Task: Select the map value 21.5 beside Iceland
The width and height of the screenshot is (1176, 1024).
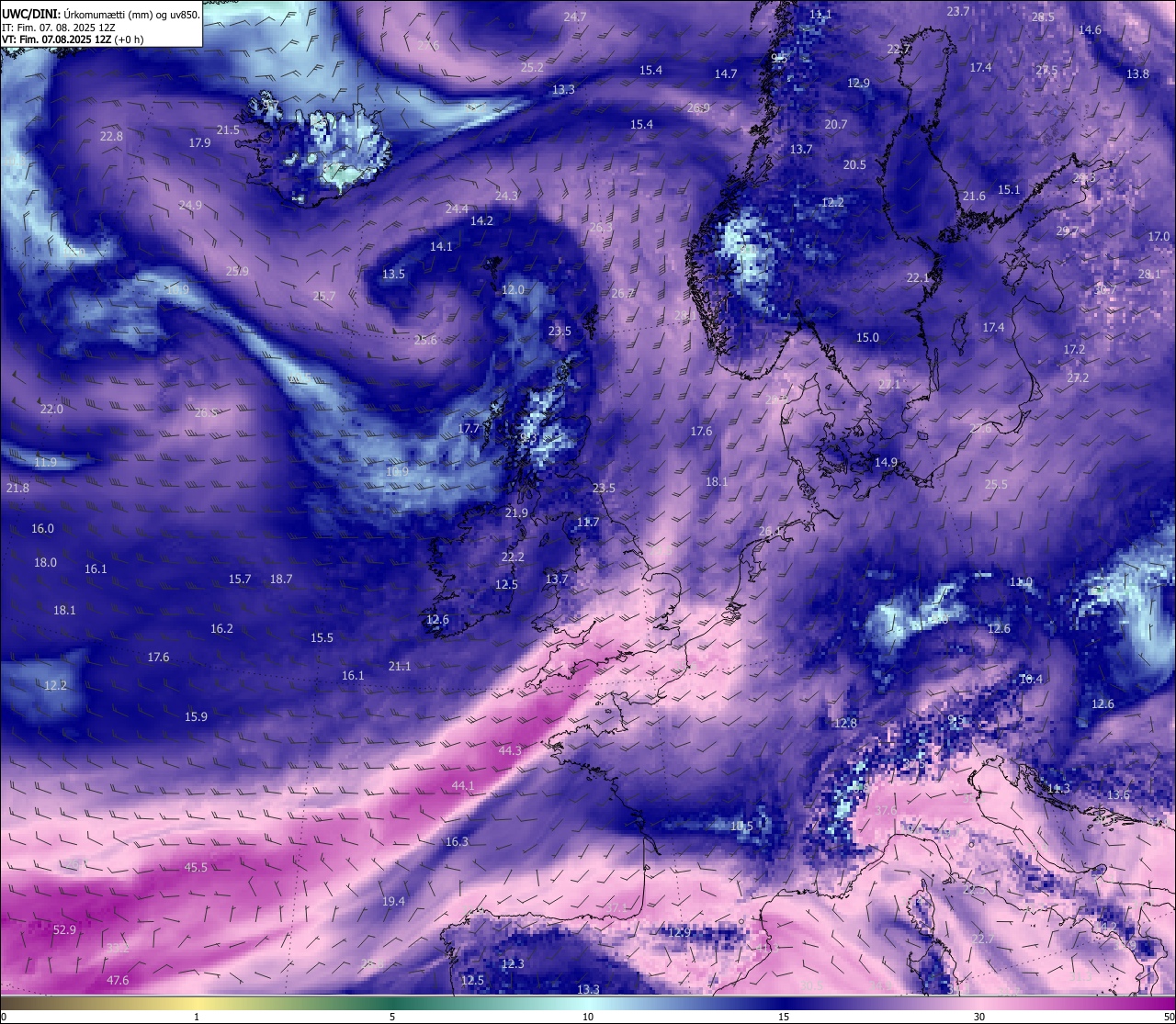Action: pyautogui.click(x=228, y=129)
